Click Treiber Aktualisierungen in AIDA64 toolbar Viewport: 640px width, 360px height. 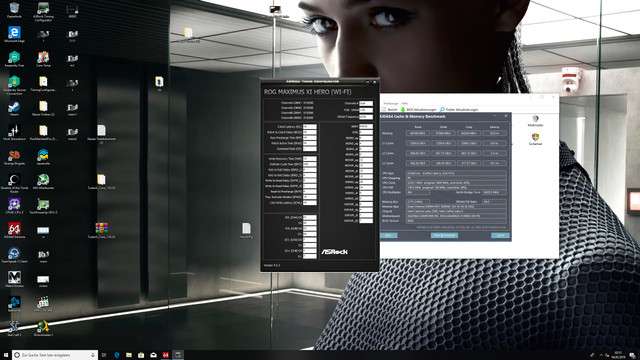coord(459,109)
